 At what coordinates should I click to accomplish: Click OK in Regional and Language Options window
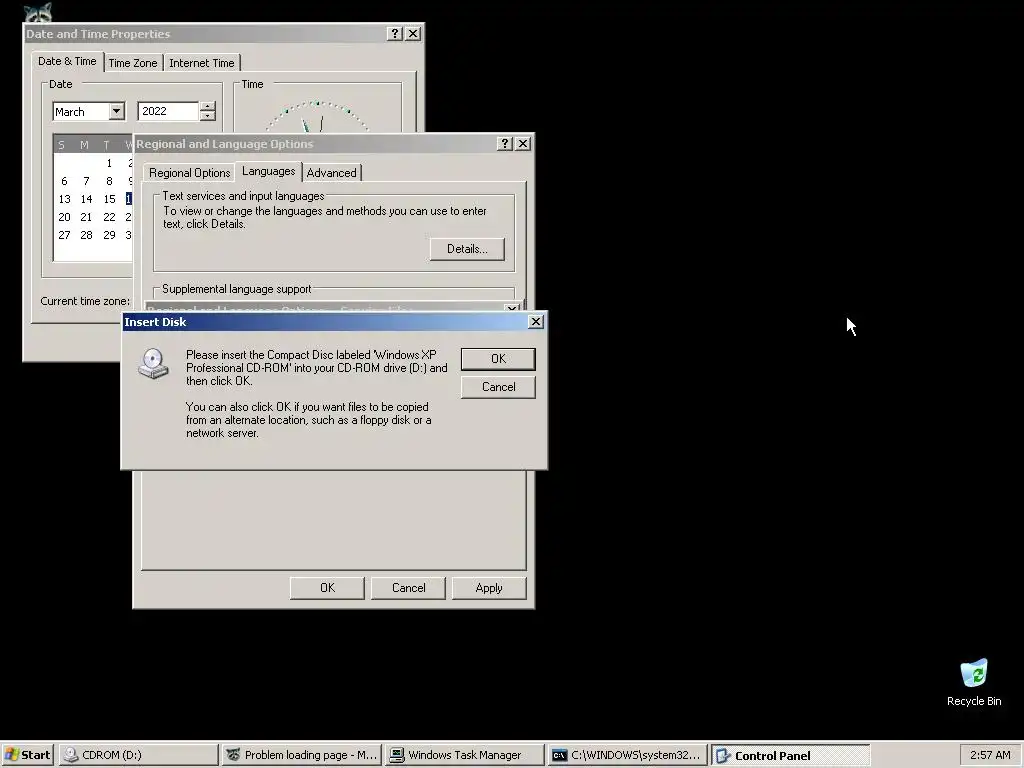point(327,588)
